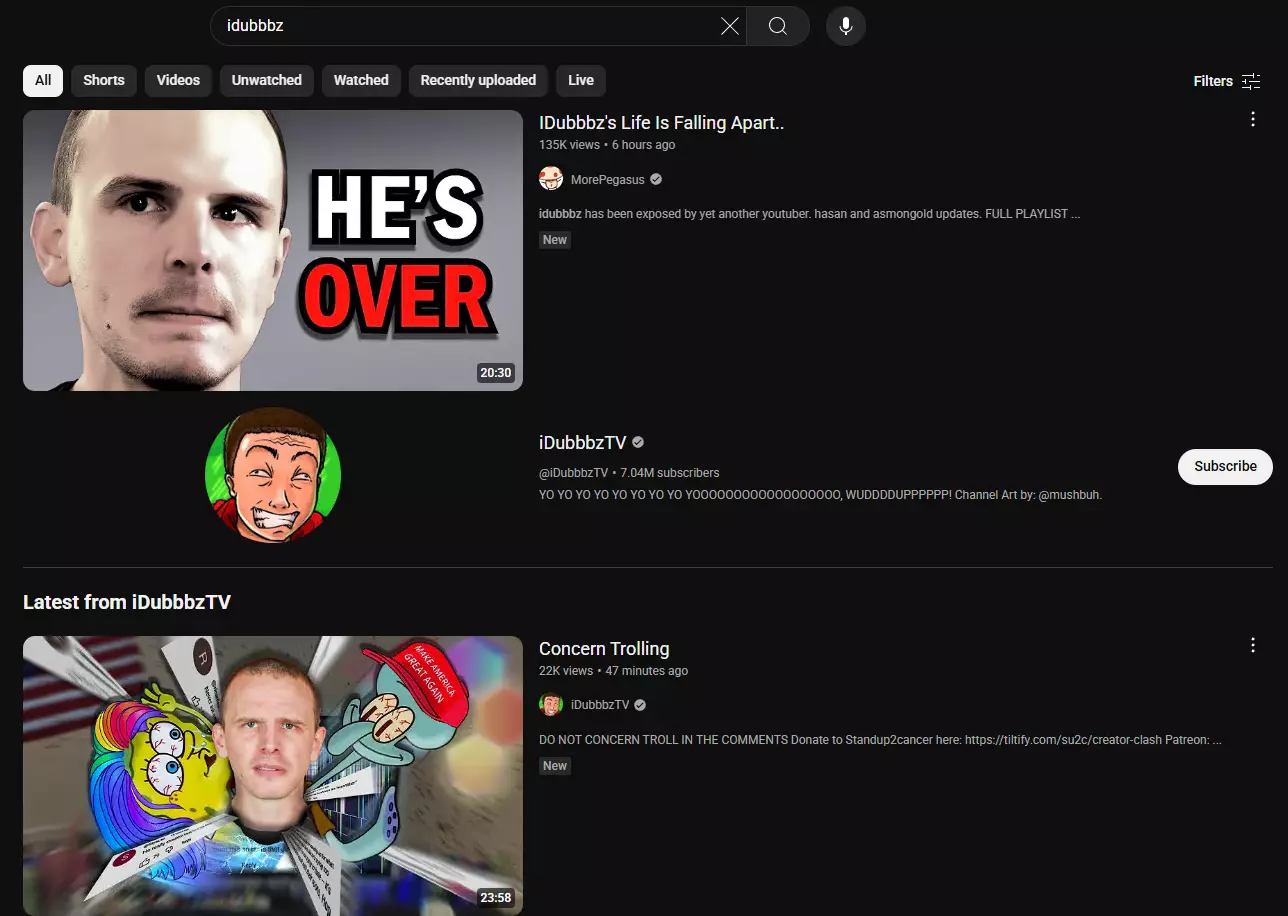Click the 22K views • 47 minutes ago text
The width and height of the screenshot is (1288, 916).
pos(613,671)
